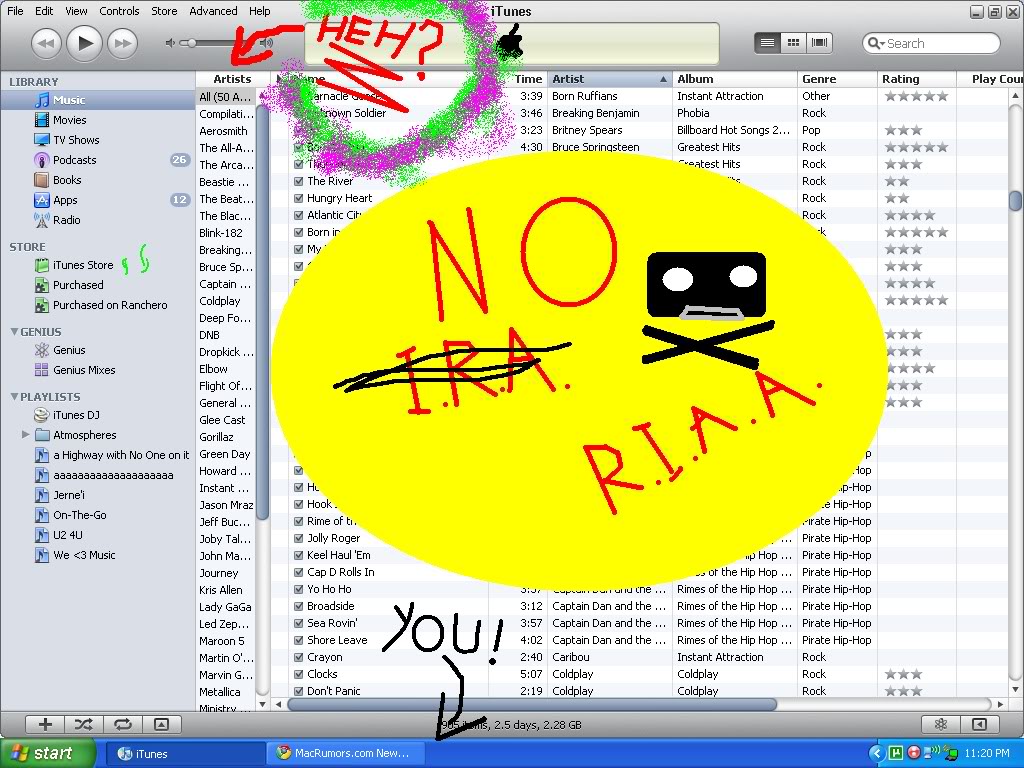Skip to the previous track

coord(46,43)
